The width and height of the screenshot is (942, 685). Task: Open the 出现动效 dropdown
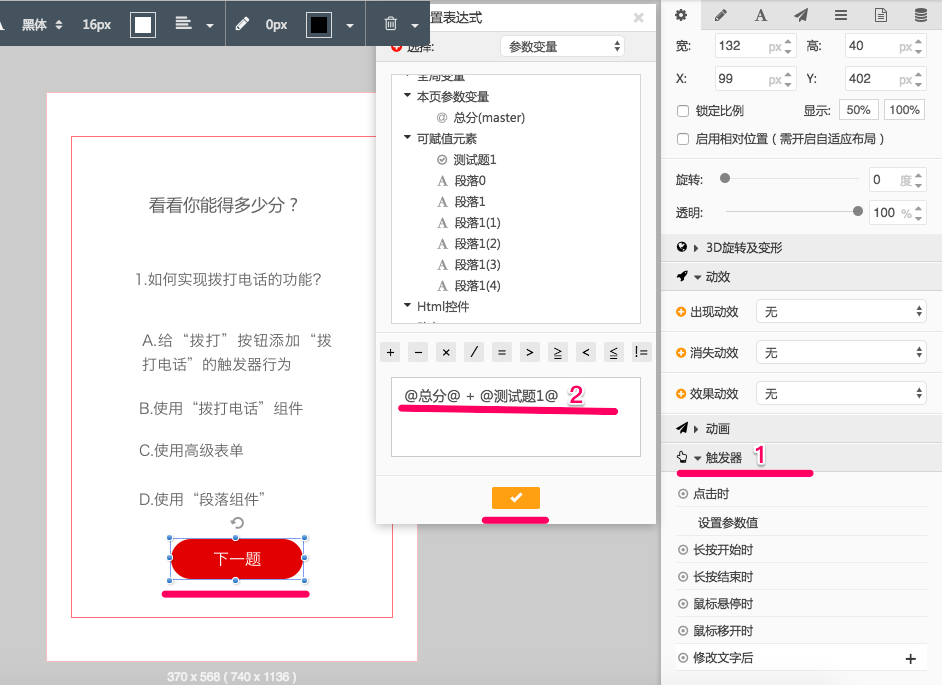coord(841,312)
